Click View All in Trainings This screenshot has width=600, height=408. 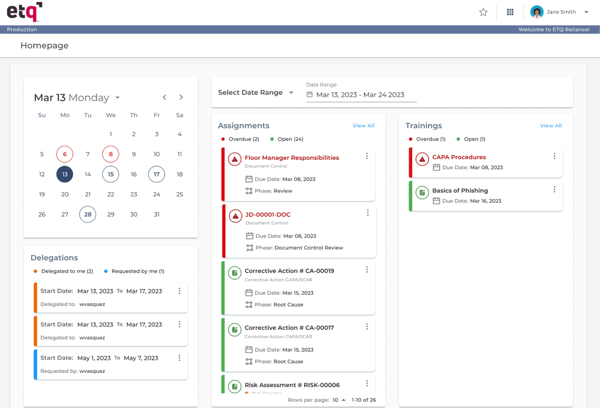(x=551, y=126)
